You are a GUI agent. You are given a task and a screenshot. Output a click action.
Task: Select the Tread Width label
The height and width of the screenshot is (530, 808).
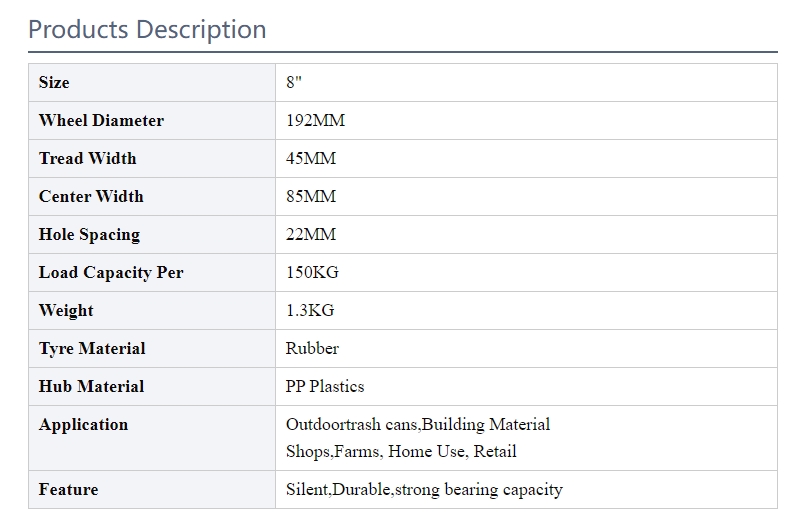click(x=88, y=159)
